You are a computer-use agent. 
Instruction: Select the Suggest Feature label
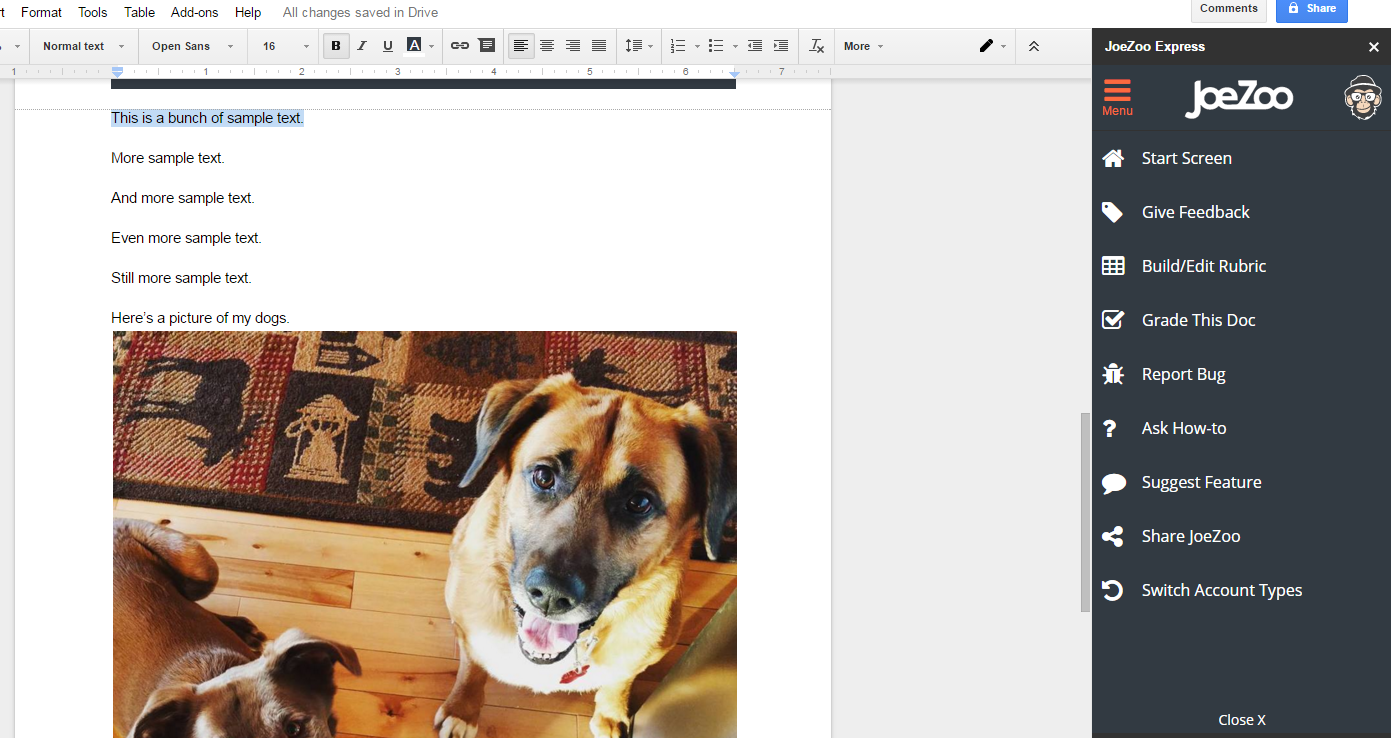(1202, 482)
